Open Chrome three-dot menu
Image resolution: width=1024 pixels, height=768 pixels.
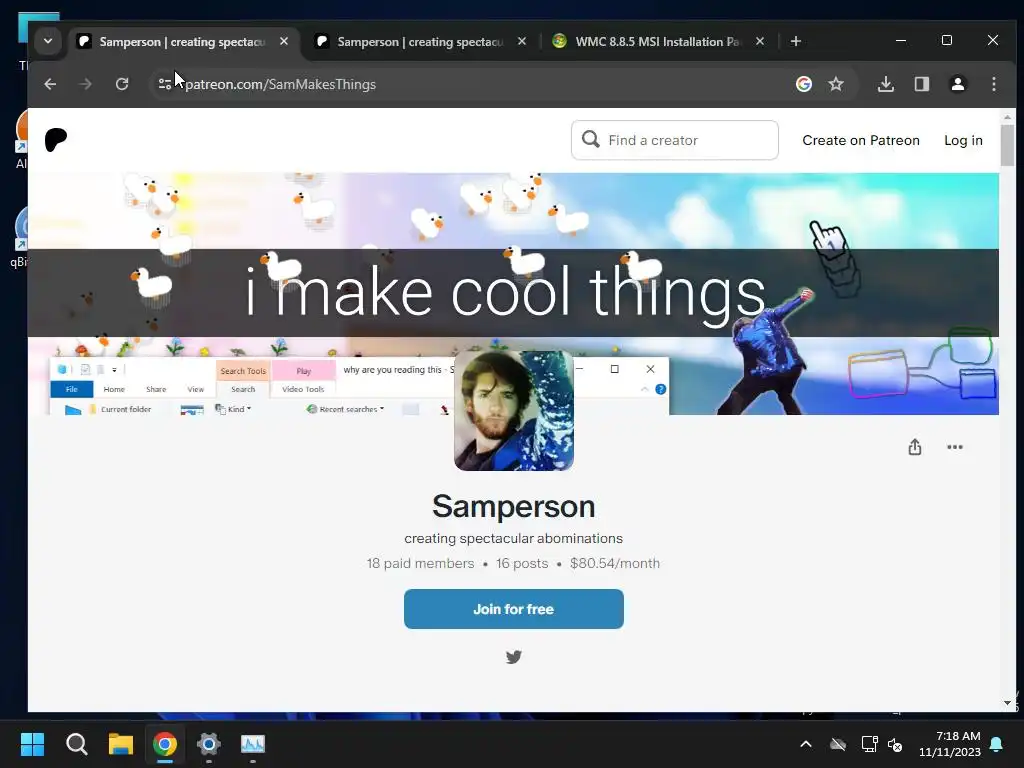pos(994,84)
